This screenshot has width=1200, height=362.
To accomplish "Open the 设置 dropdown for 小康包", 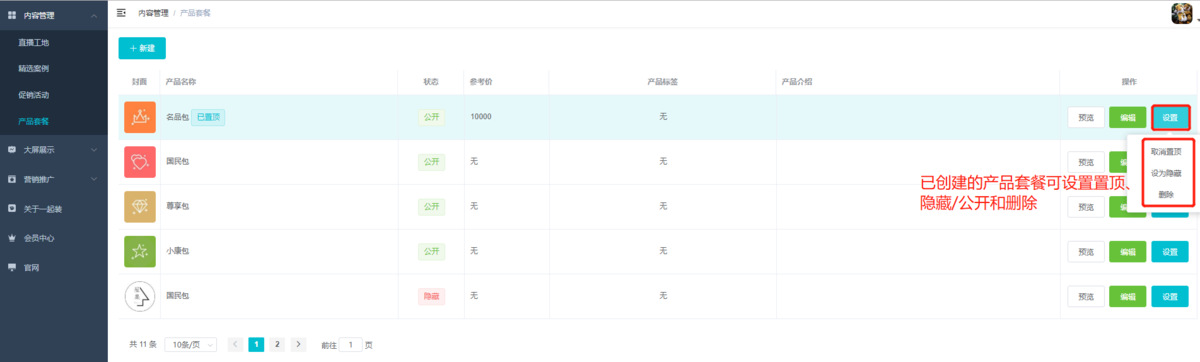I will click(x=1170, y=252).
